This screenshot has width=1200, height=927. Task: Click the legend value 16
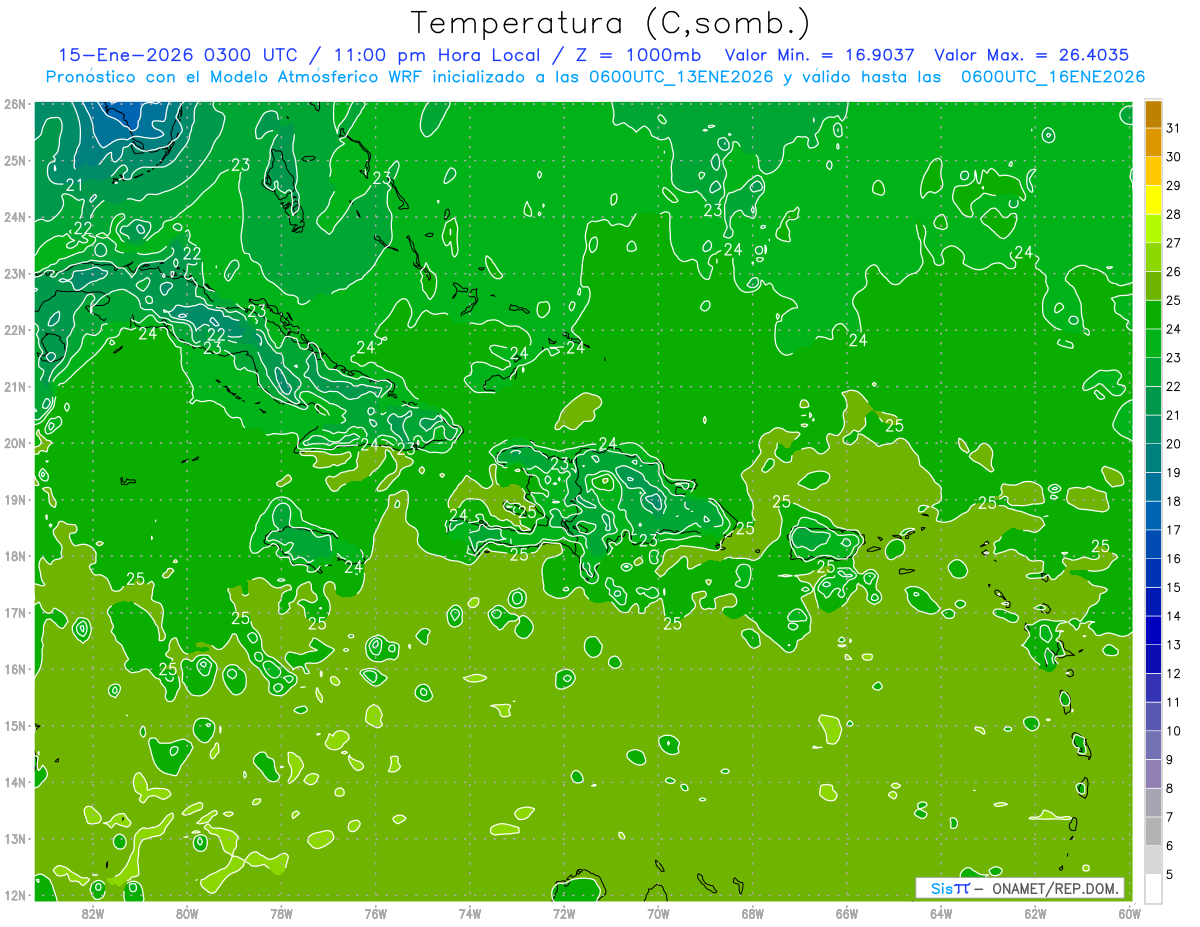click(1173, 559)
